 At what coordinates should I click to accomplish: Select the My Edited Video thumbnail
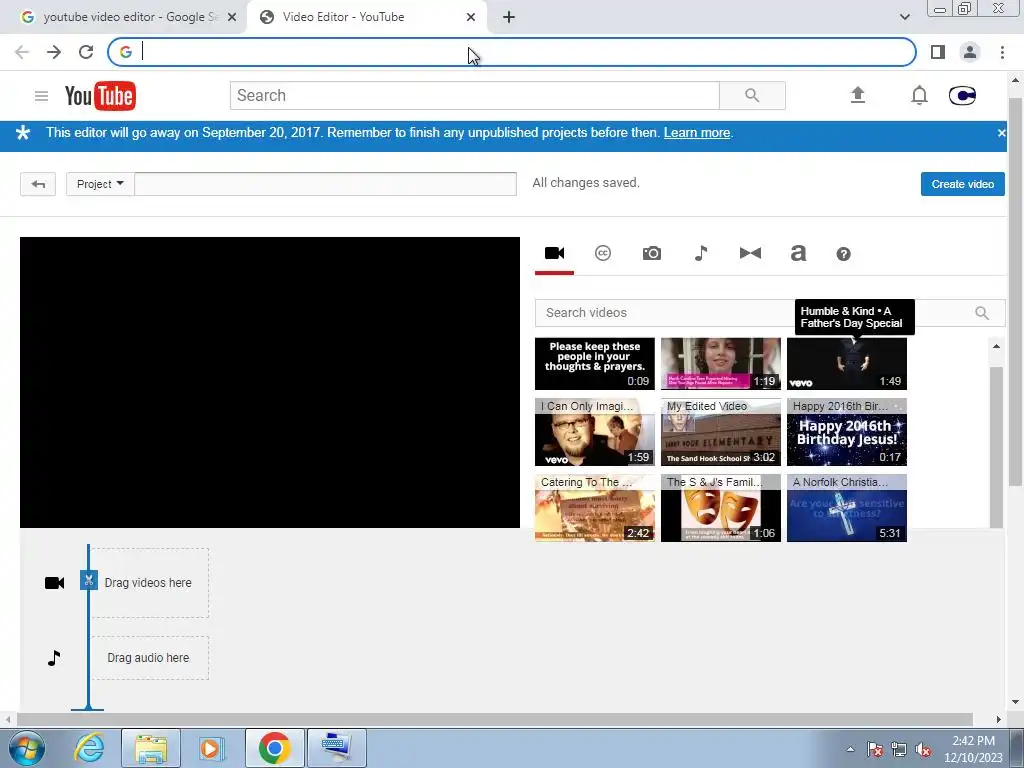[720, 432]
